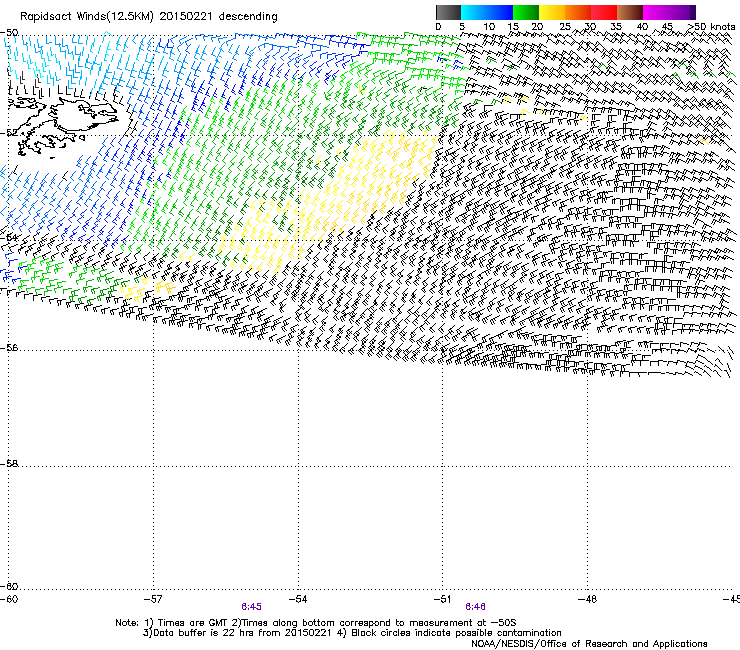Click the title 'Rapidsact Winds(12.5KM) 20150221 descending'
Viewport: 740px width, 650px height.
149,17
